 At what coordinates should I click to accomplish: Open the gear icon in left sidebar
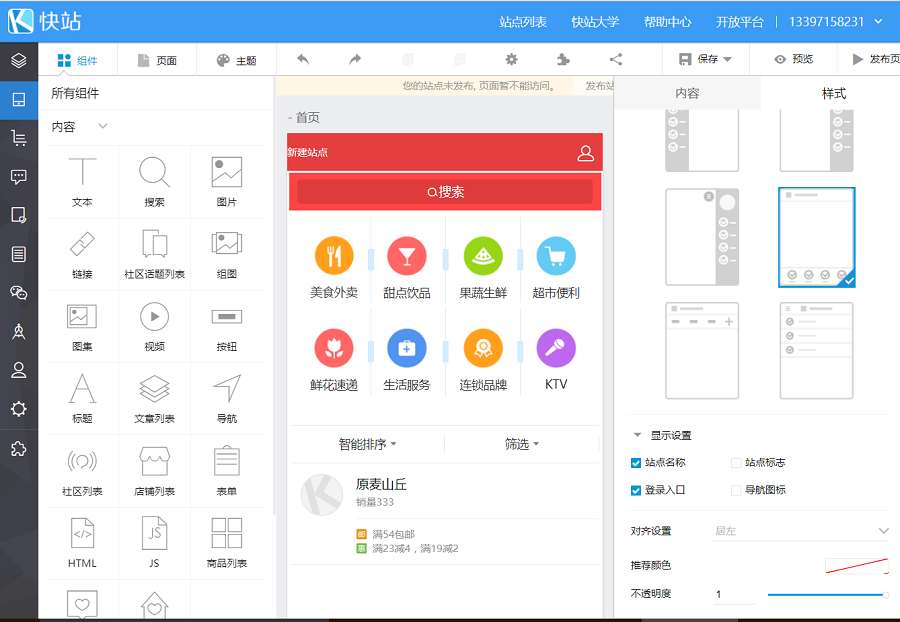19,409
